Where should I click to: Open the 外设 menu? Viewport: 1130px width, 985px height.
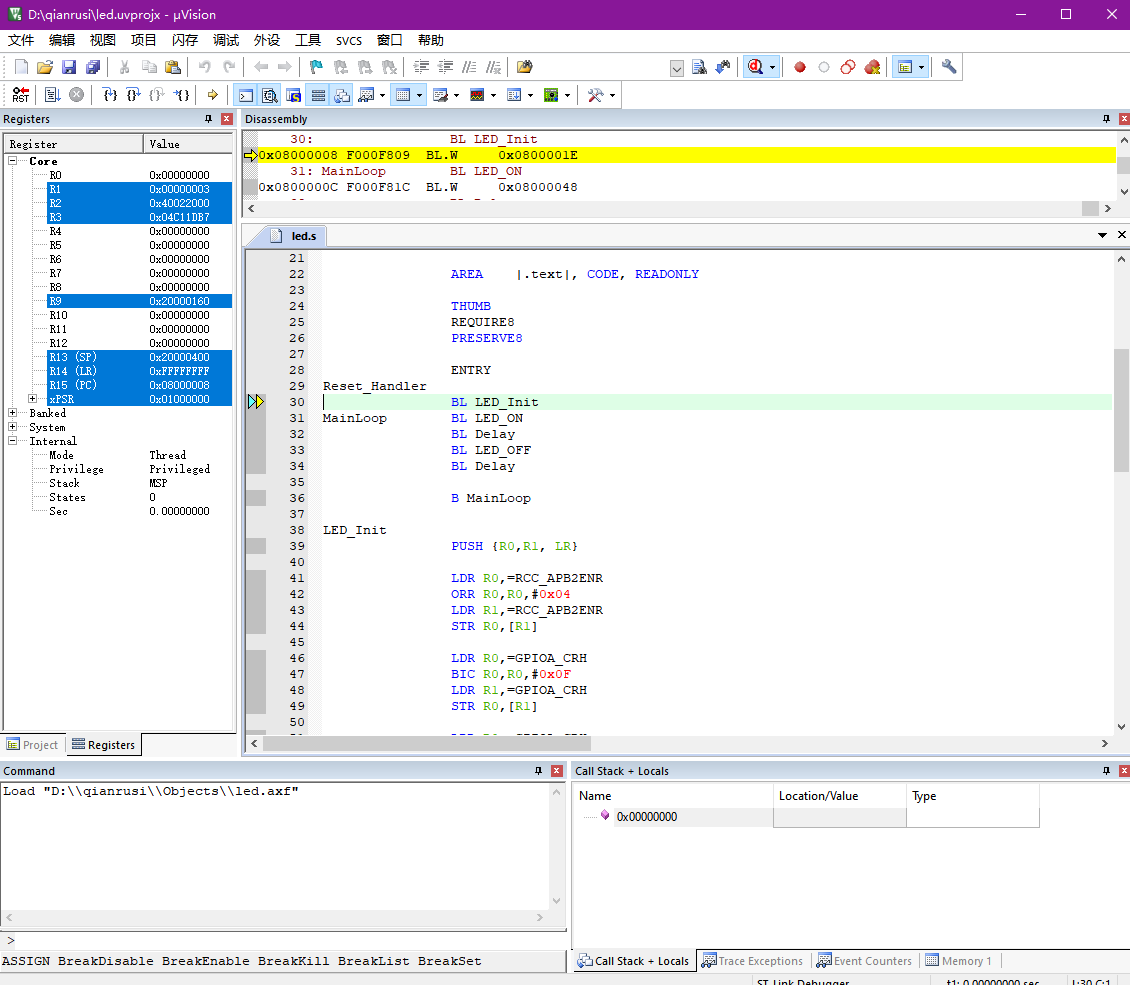click(267, 40)
